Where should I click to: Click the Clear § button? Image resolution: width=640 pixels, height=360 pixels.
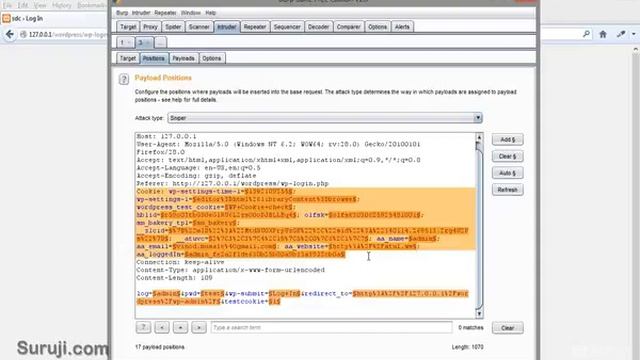(507, 156)
